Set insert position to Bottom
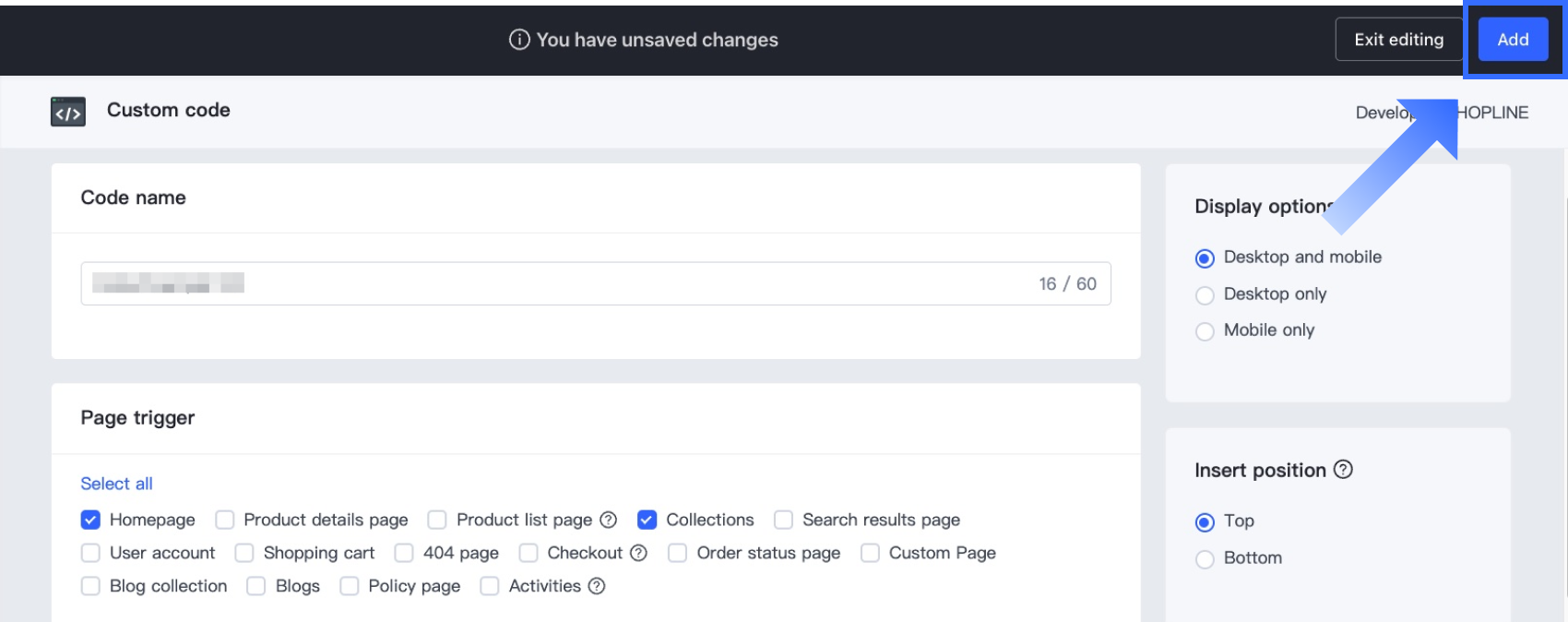Viewport: 1568px width, 622px height. [x=1205, y=559]
